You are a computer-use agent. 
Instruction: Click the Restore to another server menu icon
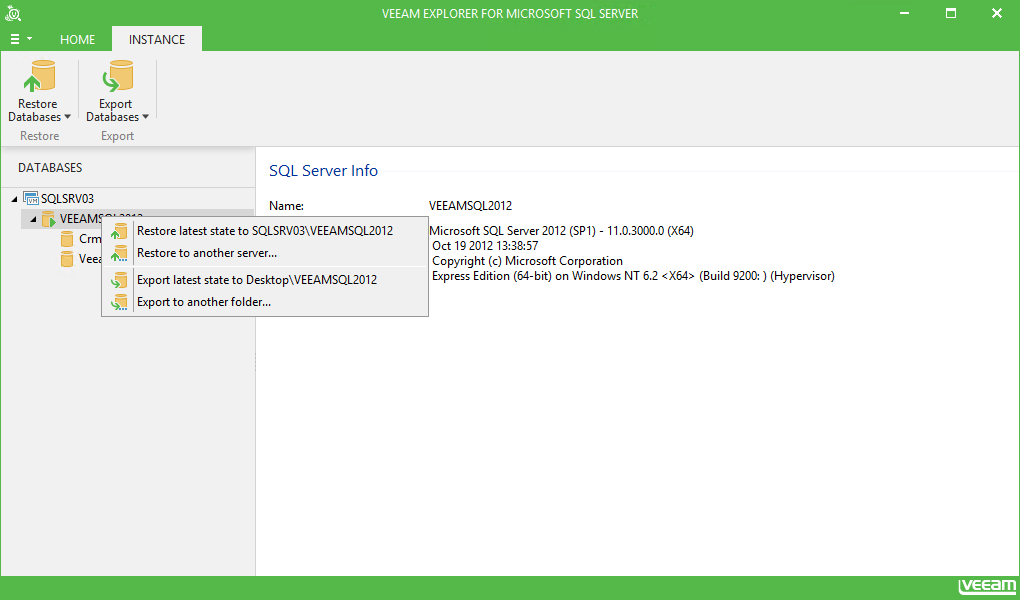pyautogui.click(x=119, y=253)
